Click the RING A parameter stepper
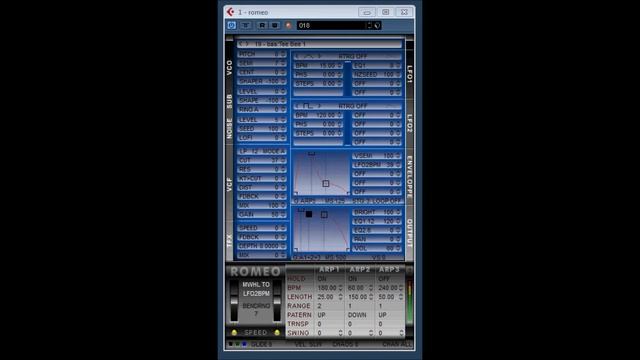The width and height of the screenshot is (640, 360). (282, 109)
